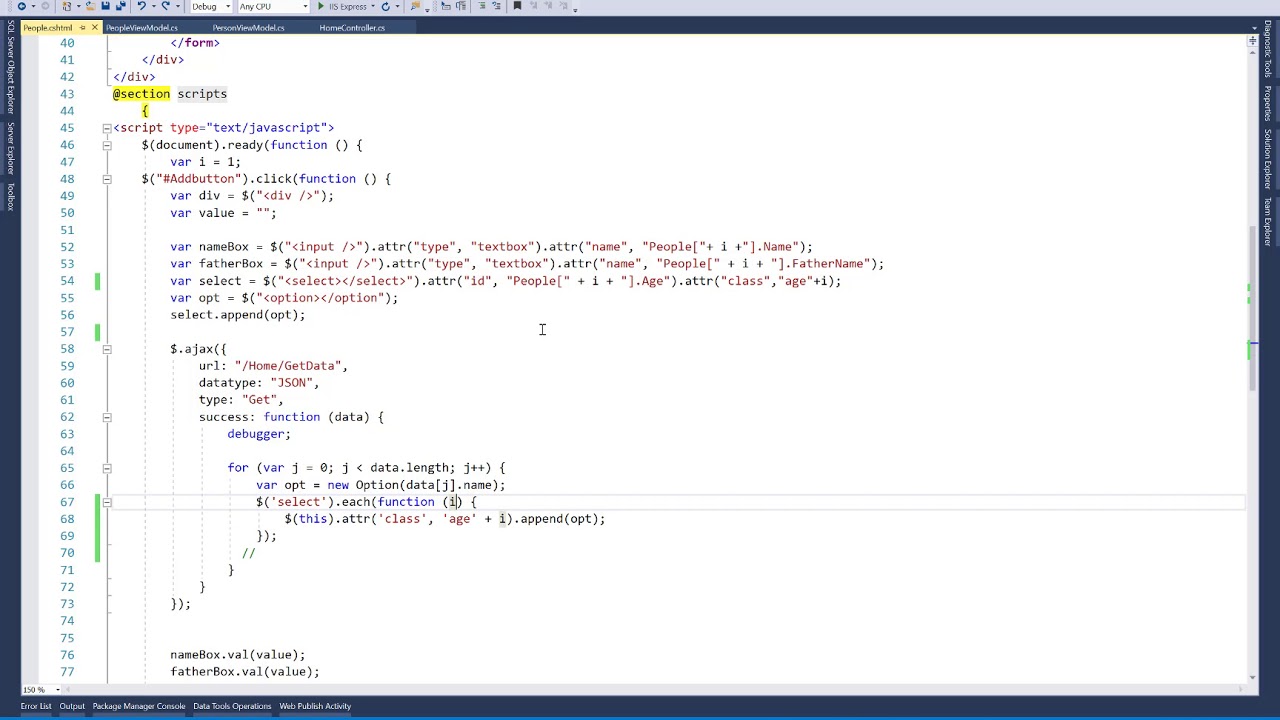Click the Navigate Backward toolbar icon
The image size is (1280, 720).
[x=22, y=6]
